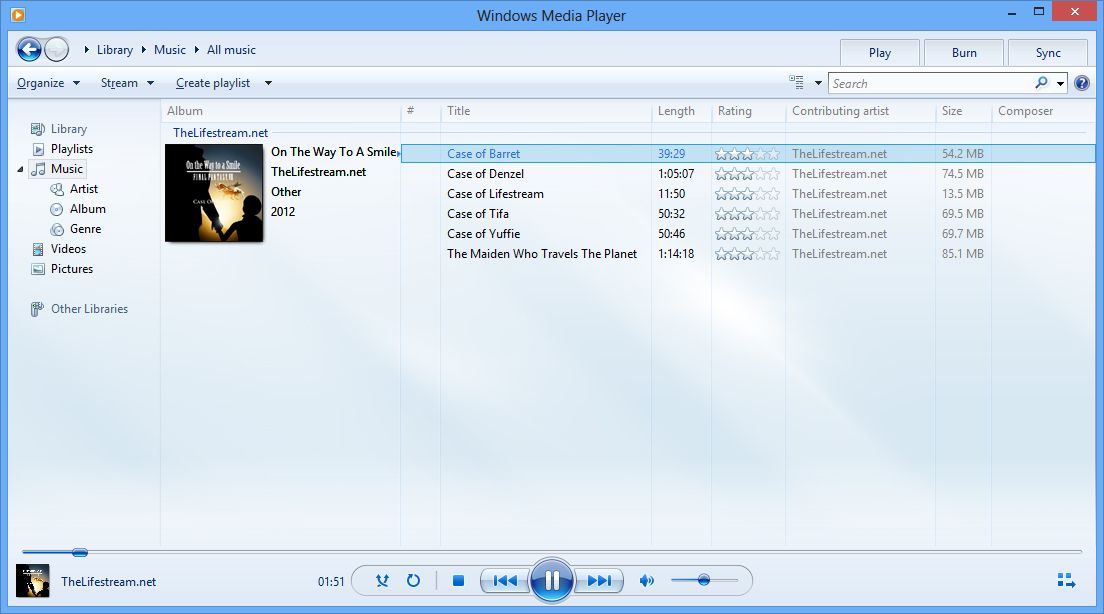Open Windows Media Player help
The height and width of the screenshot is (614, 1104).
click(x=1081, y=82)
